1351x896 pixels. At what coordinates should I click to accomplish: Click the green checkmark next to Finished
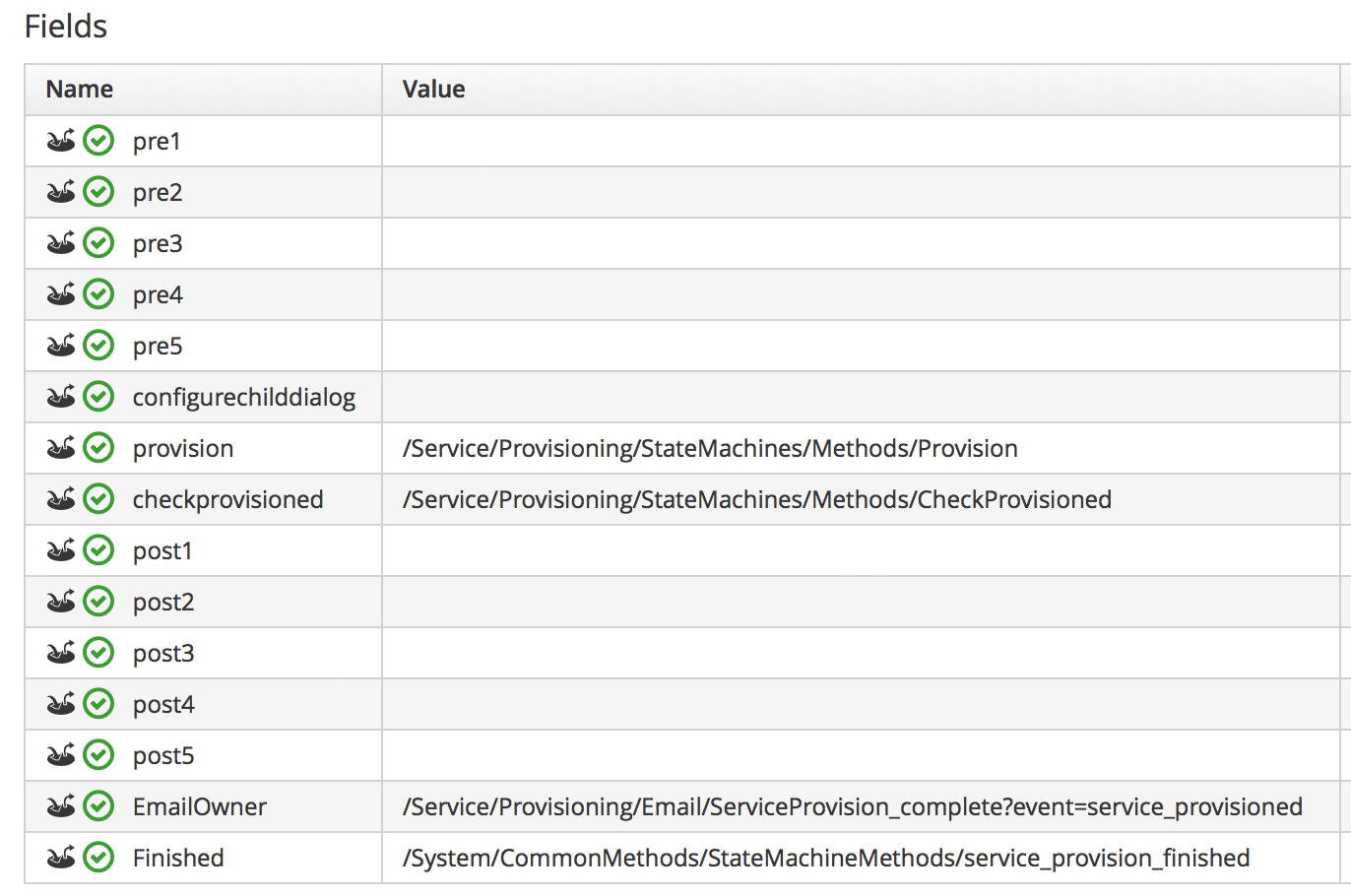tap(98, 858)
